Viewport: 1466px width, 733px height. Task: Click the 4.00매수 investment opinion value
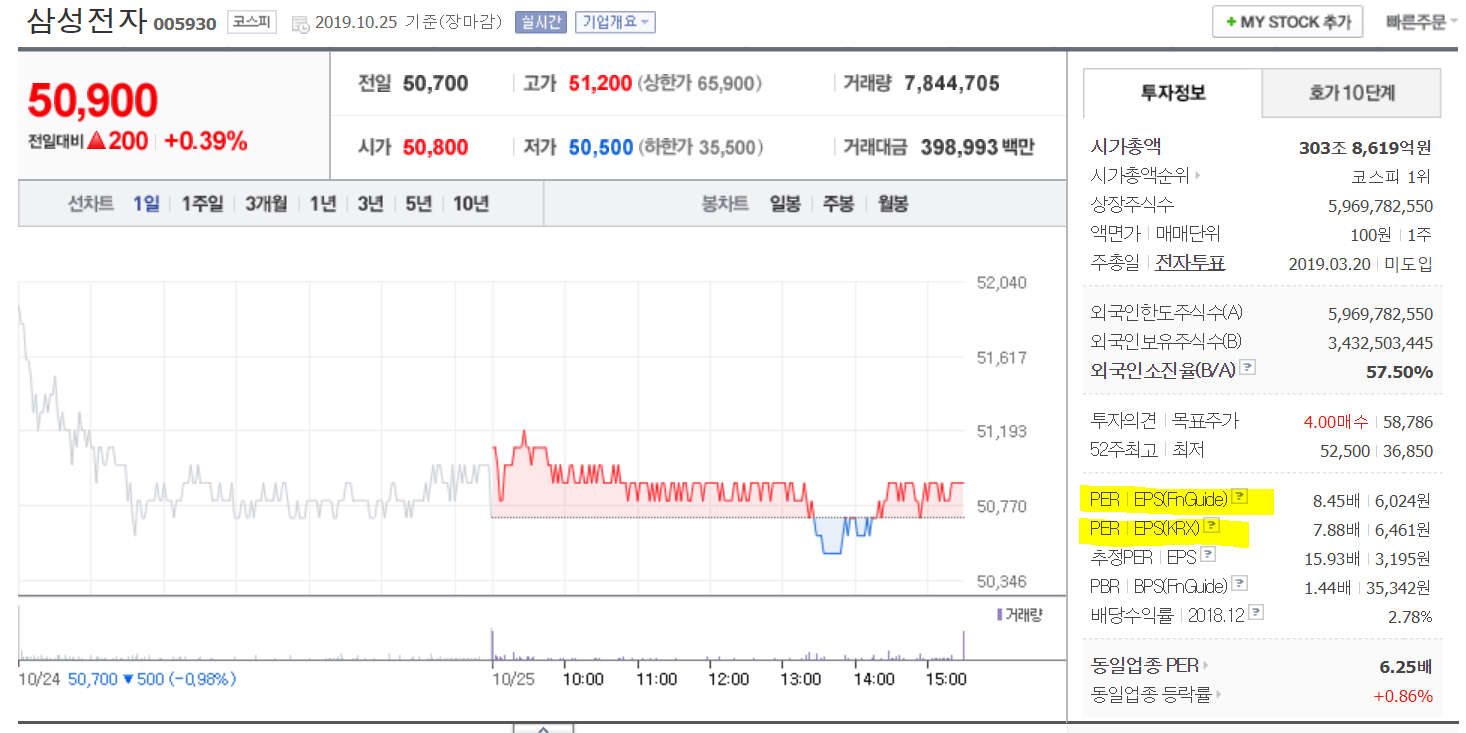pos(1336,421)
